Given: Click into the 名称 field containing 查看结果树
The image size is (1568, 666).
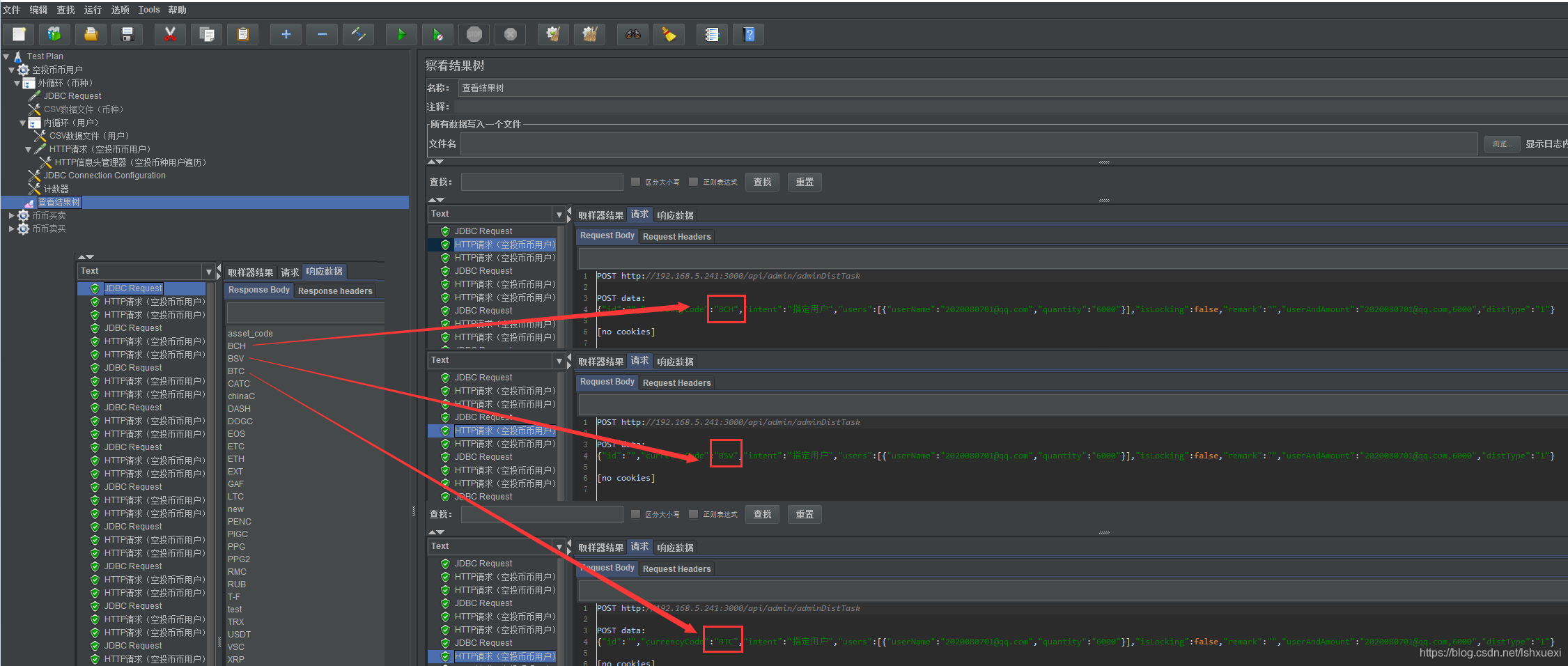Looking at the screenshot, I should 1013,88.
